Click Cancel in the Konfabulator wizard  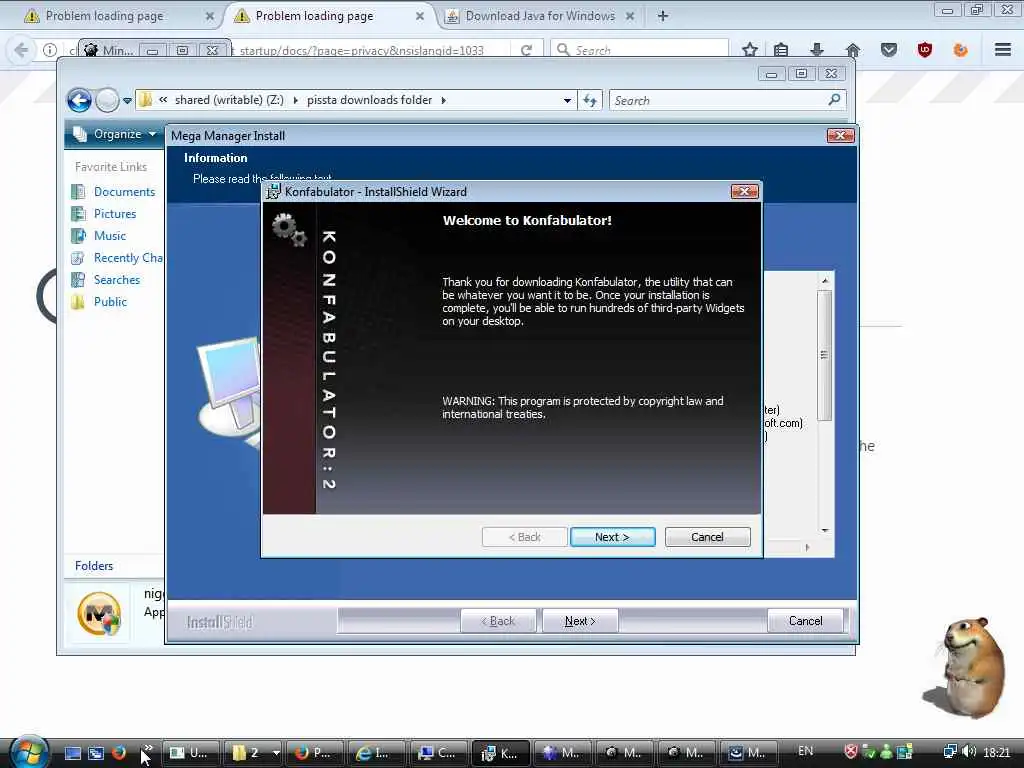point(707,537)
